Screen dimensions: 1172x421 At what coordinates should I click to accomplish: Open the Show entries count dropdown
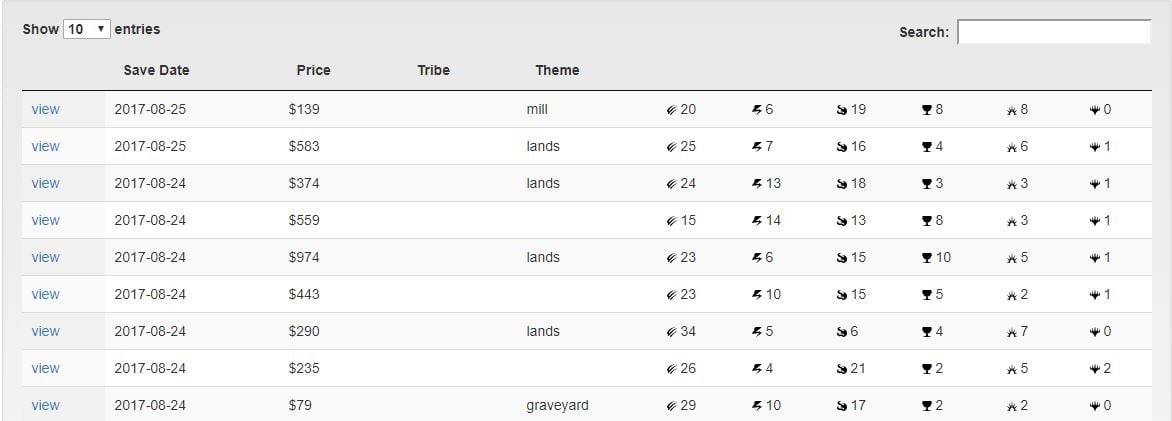point(87,29)
